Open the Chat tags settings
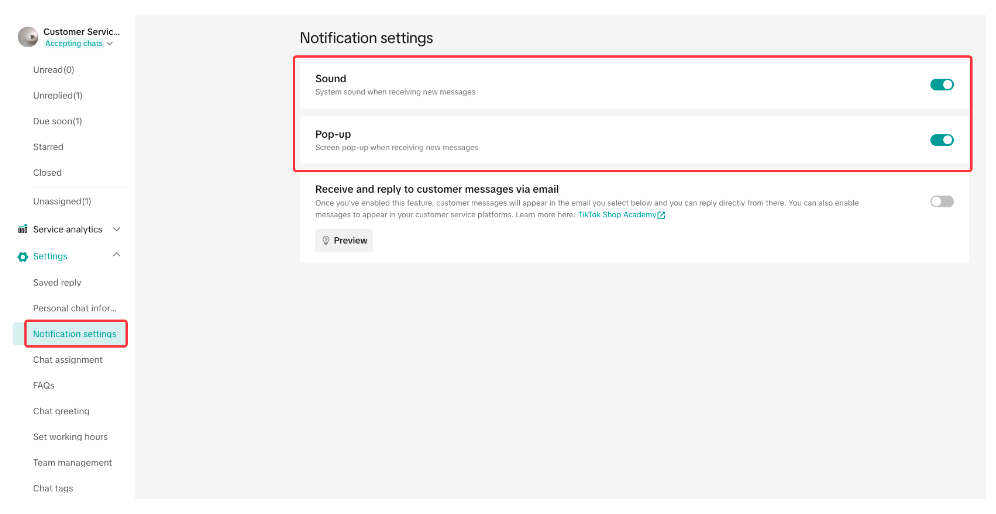The width and height of the screenshot is (996, 514). pyautogui.click(x=53, y=489)
